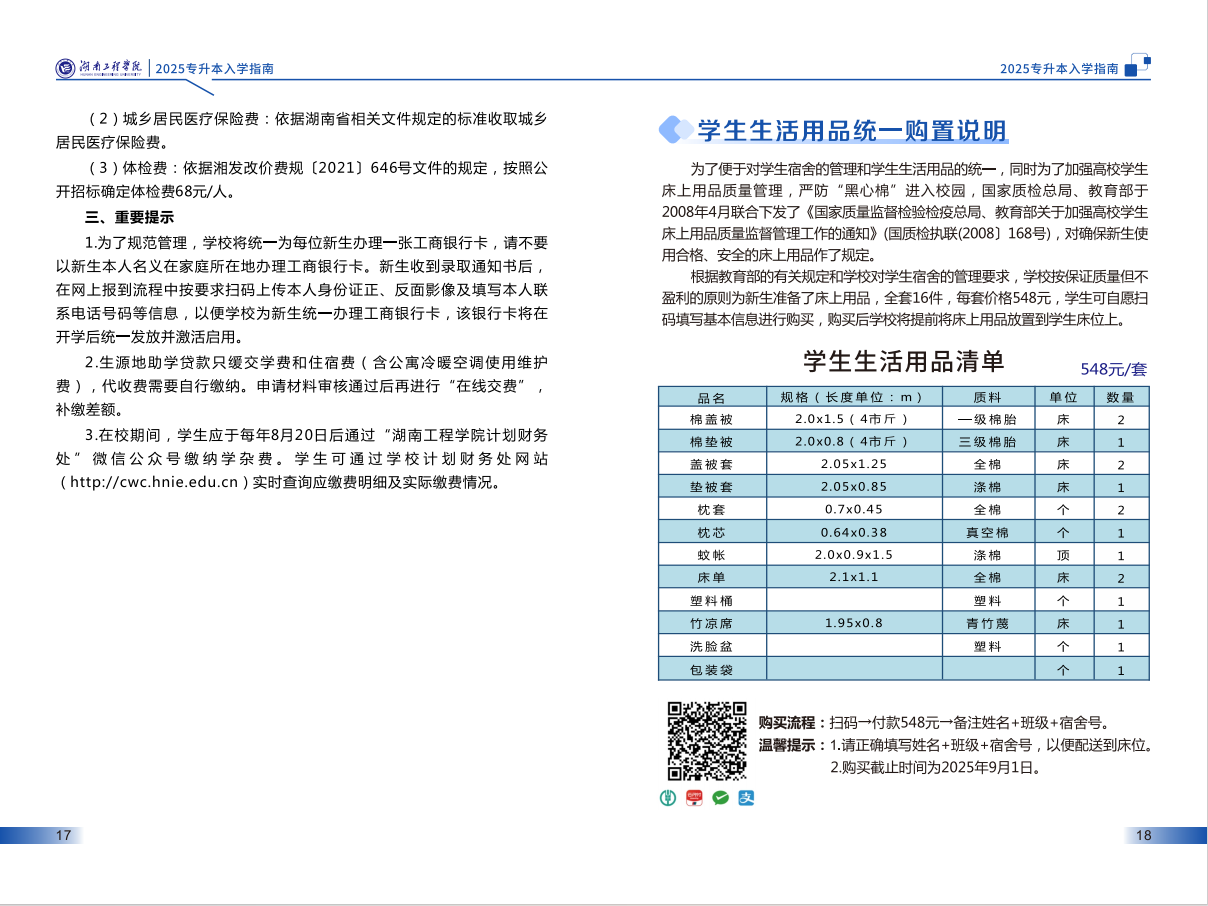Click the spec value 2.05x1.25
Image resolution: width=1208 pixels, height=906 pixels.
coord(854,464)
